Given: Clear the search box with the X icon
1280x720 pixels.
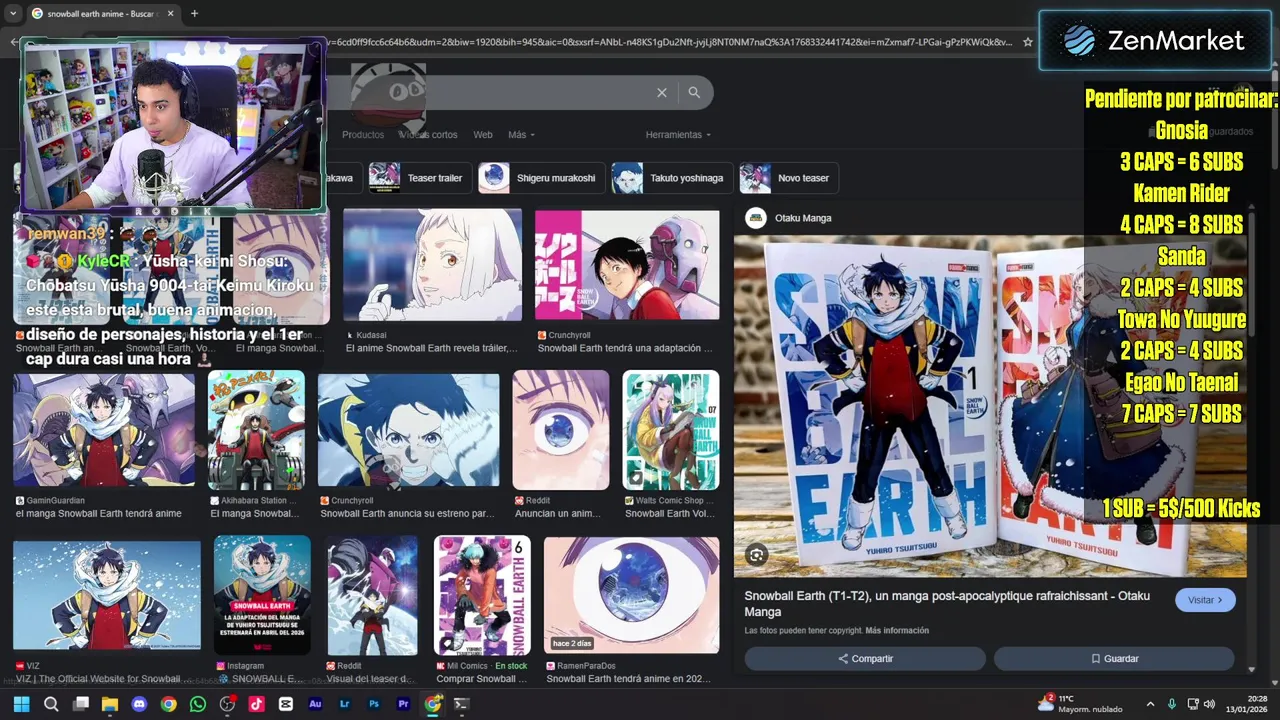Looking at the screenshot, I should coord(661,92).
